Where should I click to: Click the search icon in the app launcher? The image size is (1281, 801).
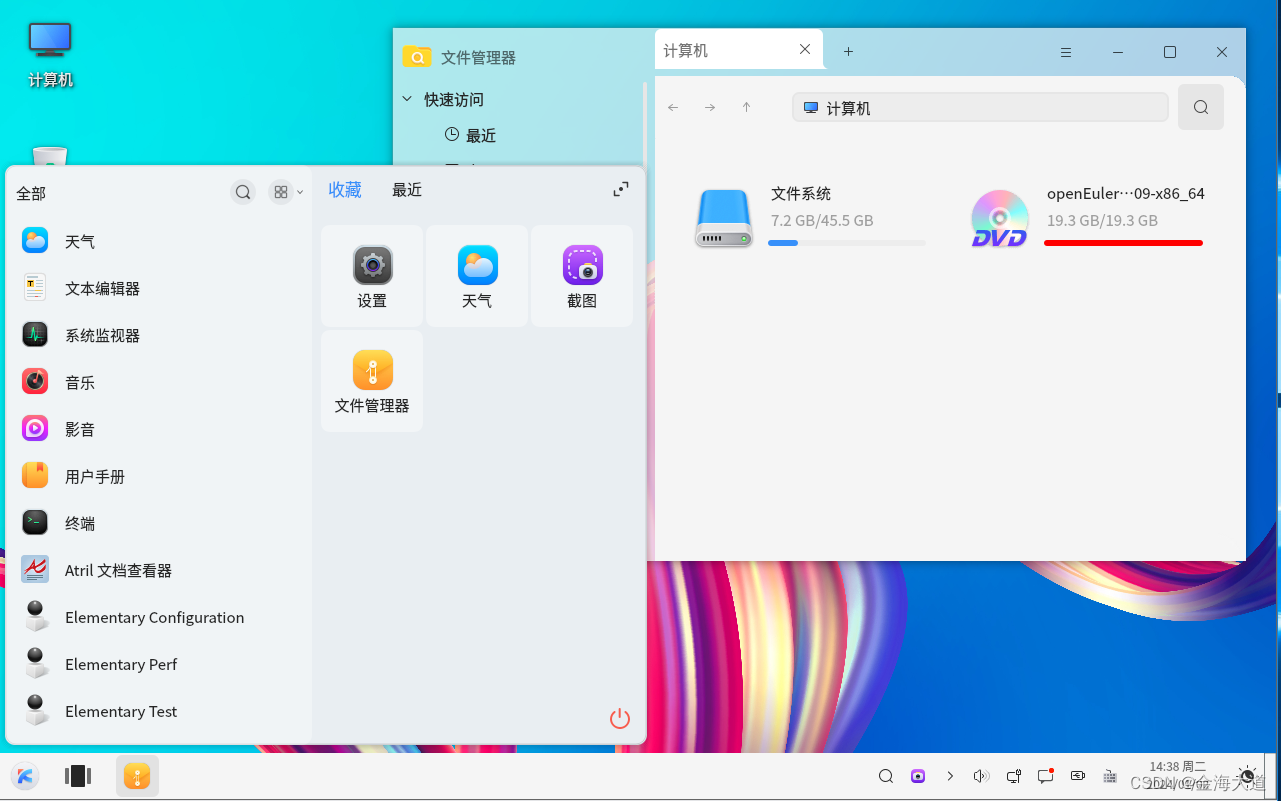[x=243, y=191]
